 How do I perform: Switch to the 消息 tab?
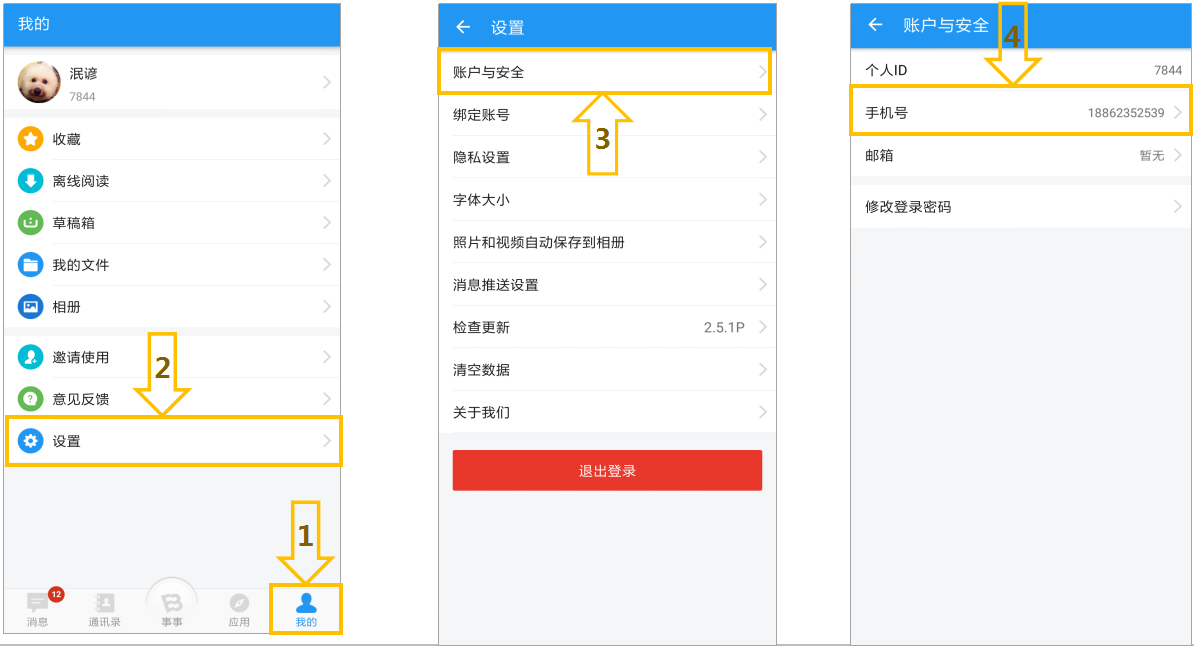pyautogui.click(x=37, y=609)
